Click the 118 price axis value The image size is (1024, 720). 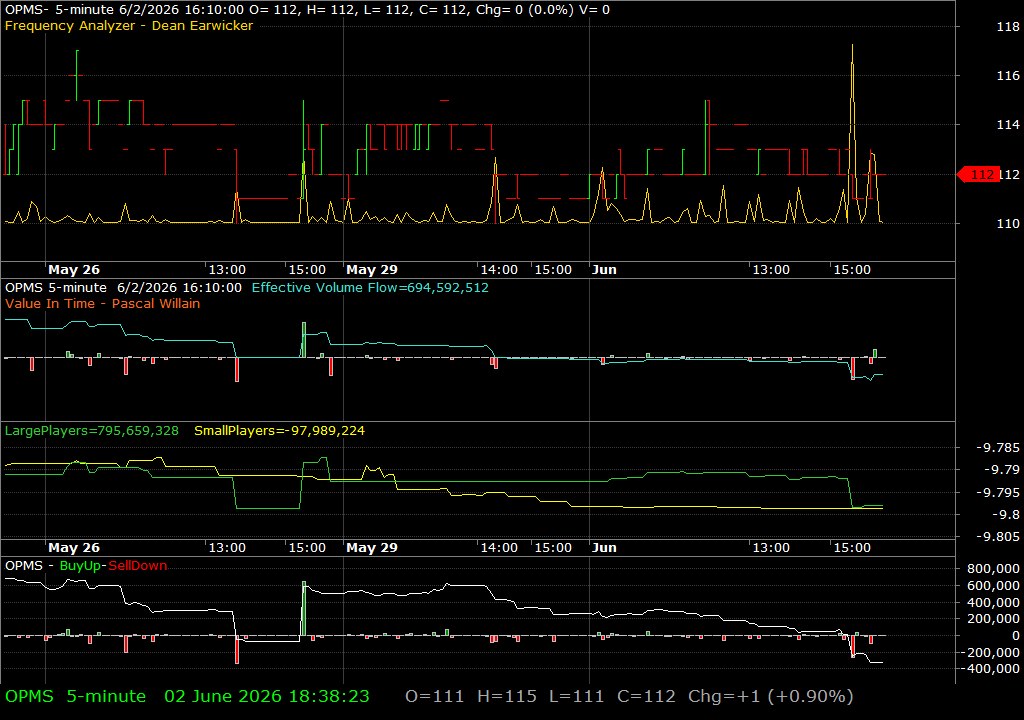coord(1008,27)
